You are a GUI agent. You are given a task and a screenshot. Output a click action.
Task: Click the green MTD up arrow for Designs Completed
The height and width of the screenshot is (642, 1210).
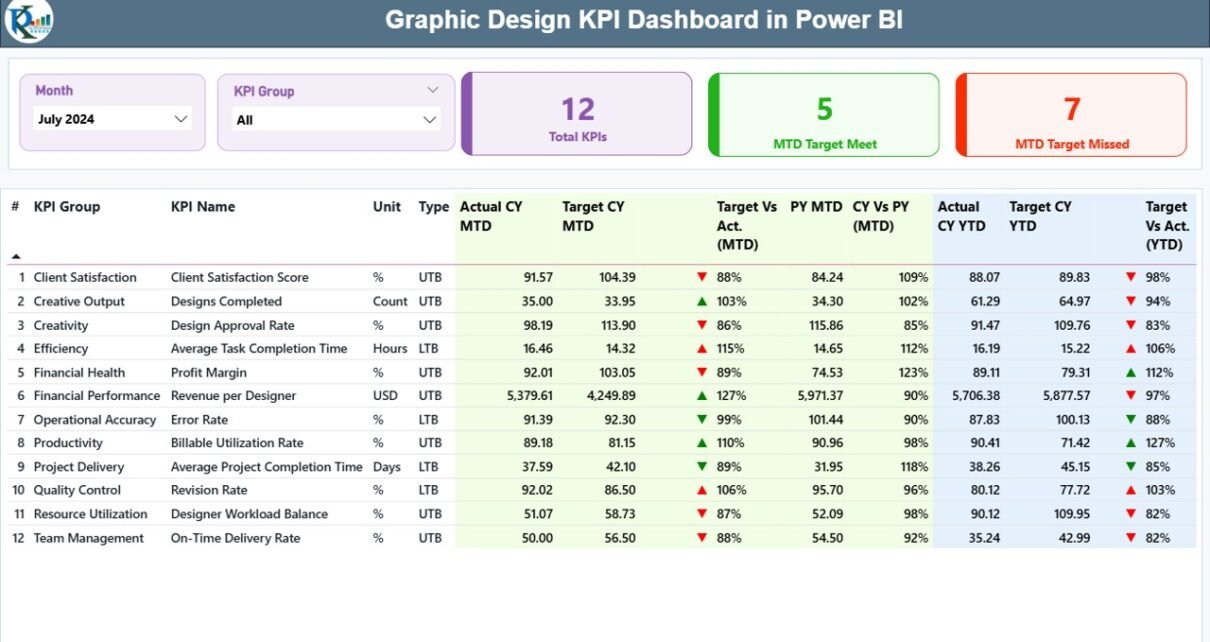coord(702,301)
